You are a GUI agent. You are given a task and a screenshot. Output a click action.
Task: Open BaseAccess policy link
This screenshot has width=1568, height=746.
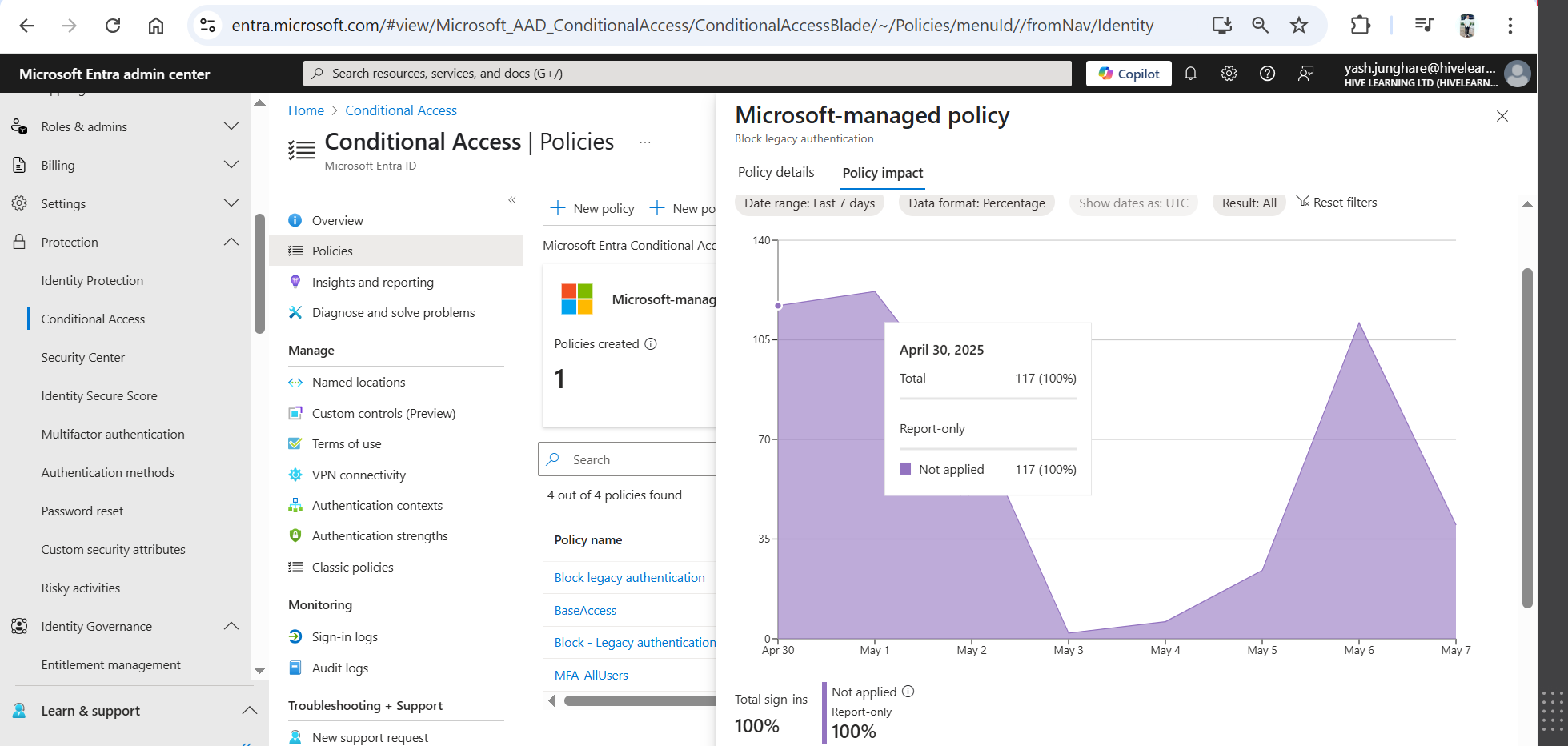coord(585,610)
